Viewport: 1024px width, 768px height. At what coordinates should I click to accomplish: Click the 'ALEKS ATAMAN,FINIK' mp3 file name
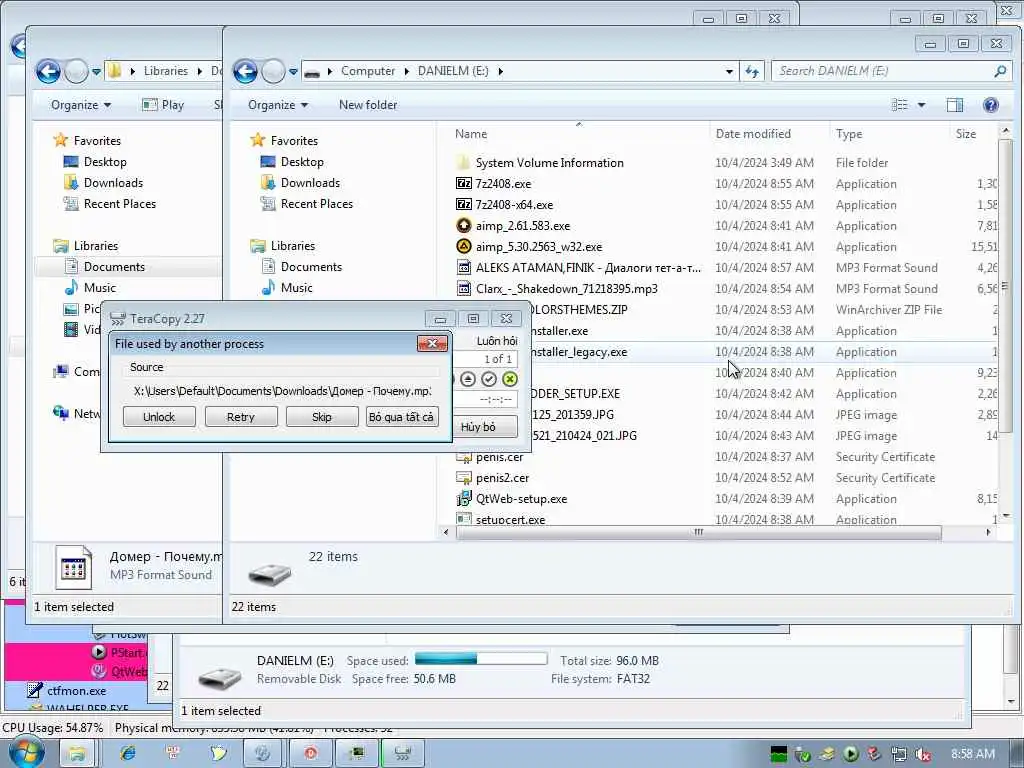tap(588, 267)
